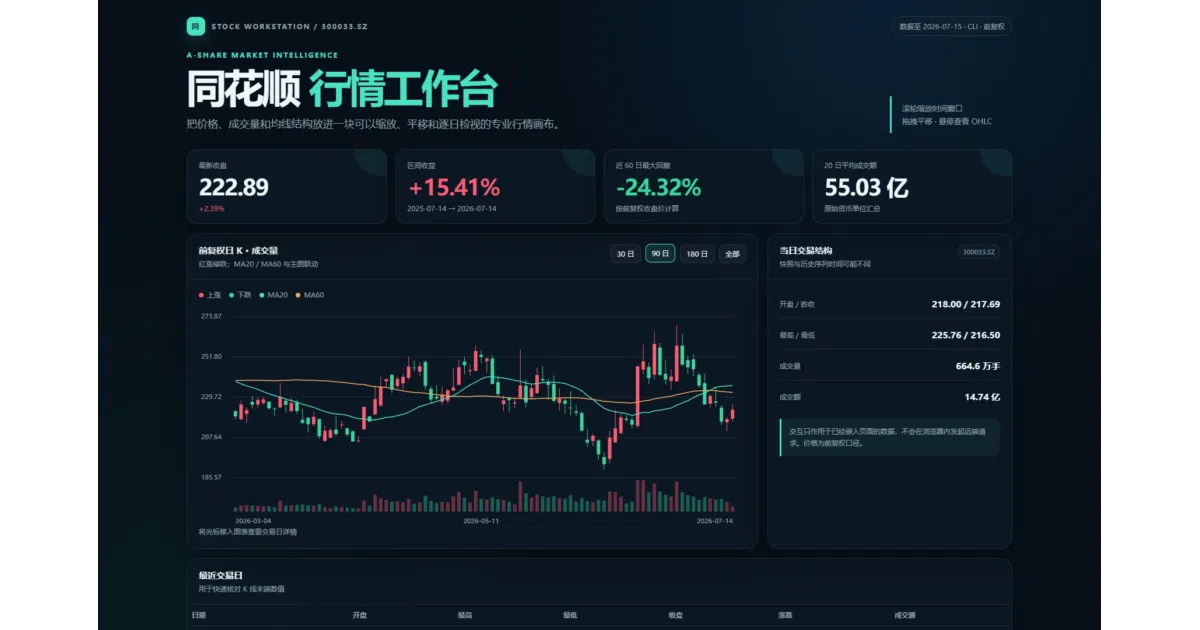1200x630 pixels.
Task: Click the +2.39% change under latest close
Action: pyautogui.click(x=212, y=209)
